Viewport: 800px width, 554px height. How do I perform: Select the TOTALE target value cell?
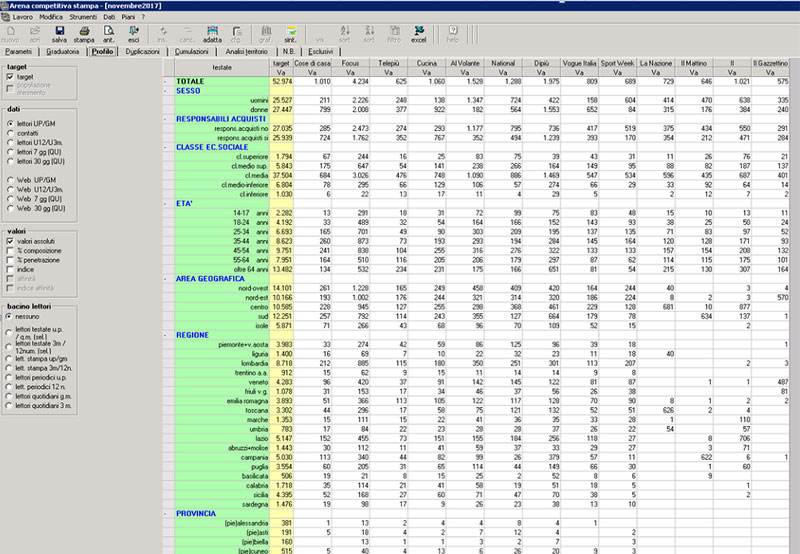tap(281, 81)
